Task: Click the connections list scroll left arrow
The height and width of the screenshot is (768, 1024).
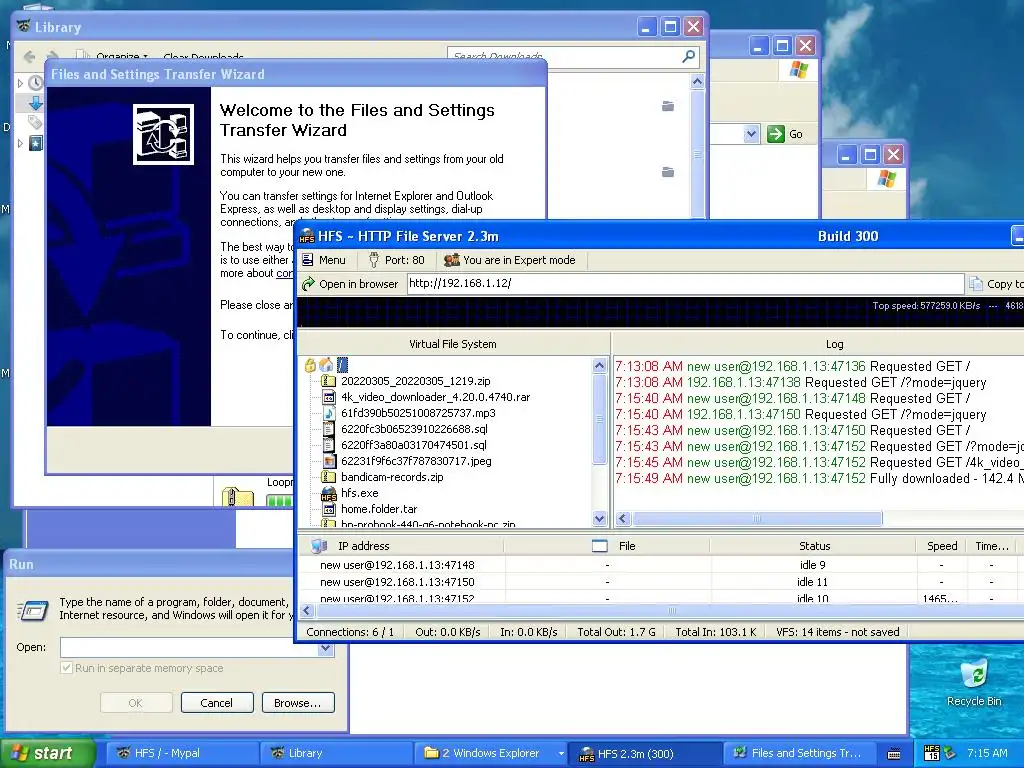Action: click(x=307, y=611)
